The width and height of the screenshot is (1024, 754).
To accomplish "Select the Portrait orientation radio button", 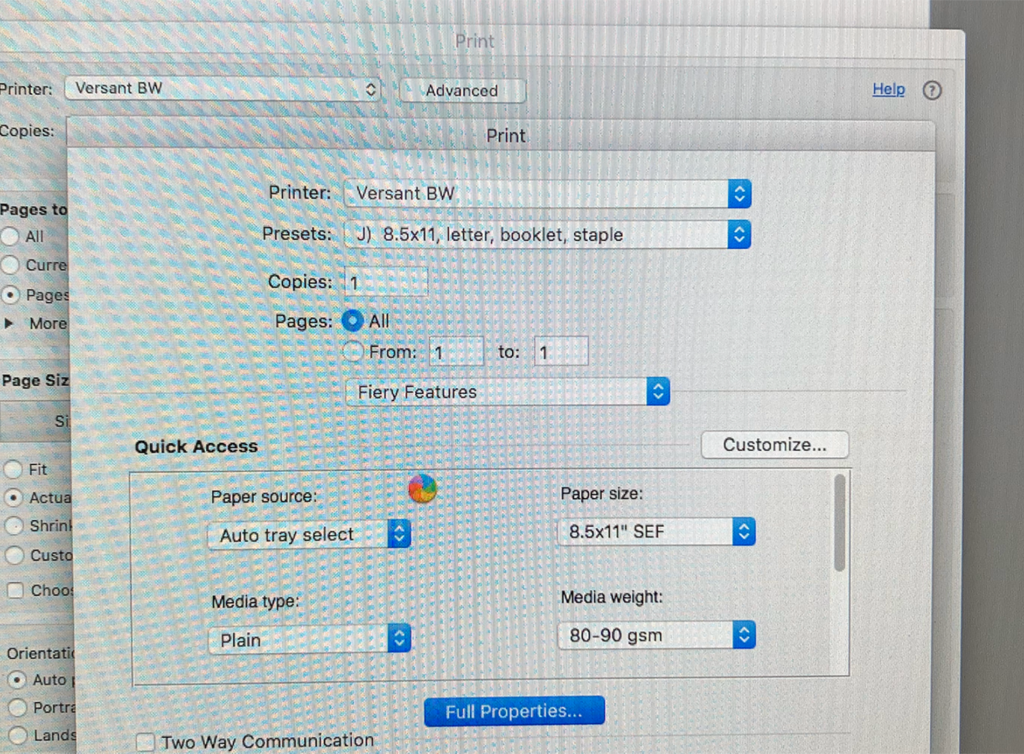I will 18,708.
